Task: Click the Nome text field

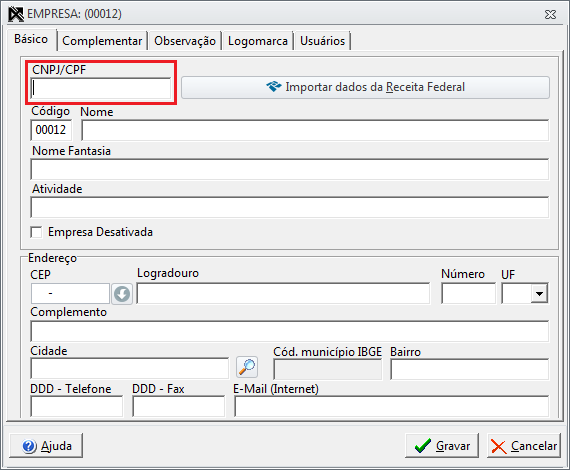Action: point(315,130)
